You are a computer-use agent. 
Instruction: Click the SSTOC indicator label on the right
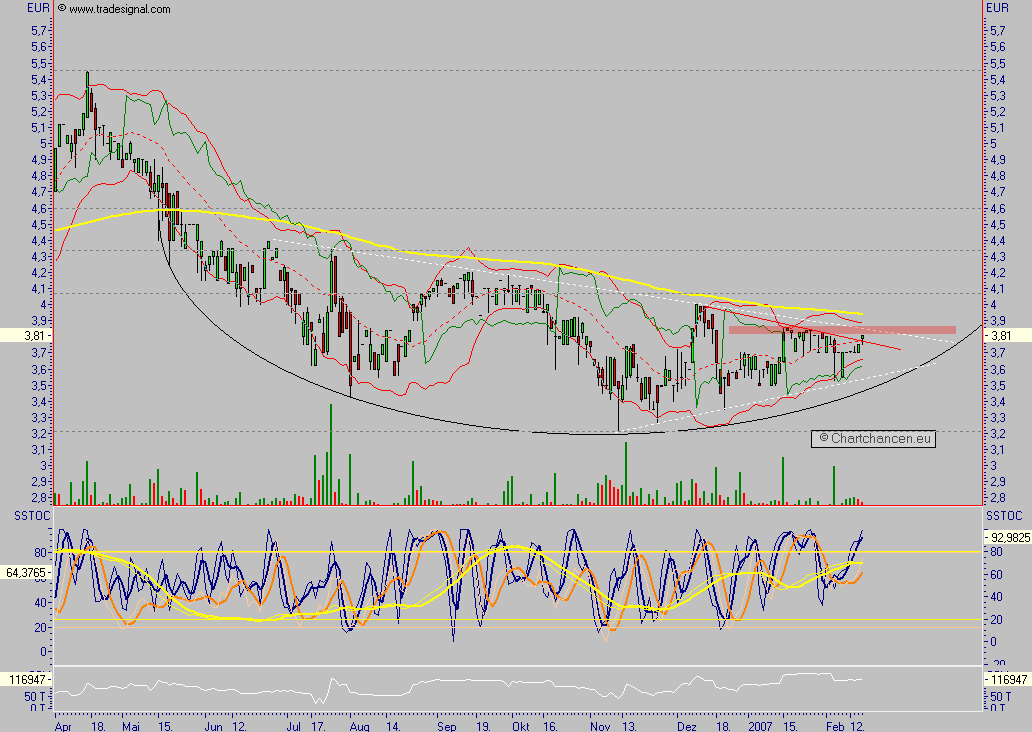[x=1004, y=516]
